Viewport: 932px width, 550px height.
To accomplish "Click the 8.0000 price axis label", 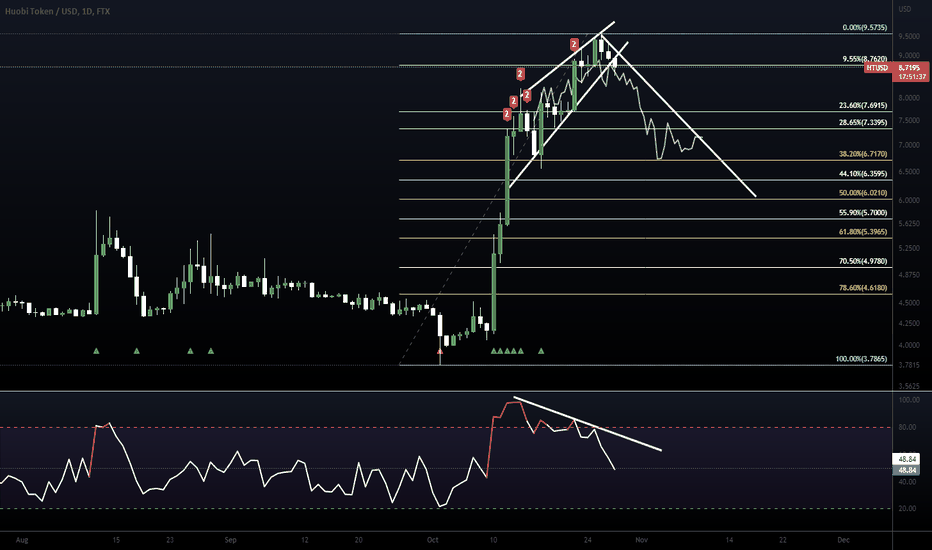I will 909,98.
